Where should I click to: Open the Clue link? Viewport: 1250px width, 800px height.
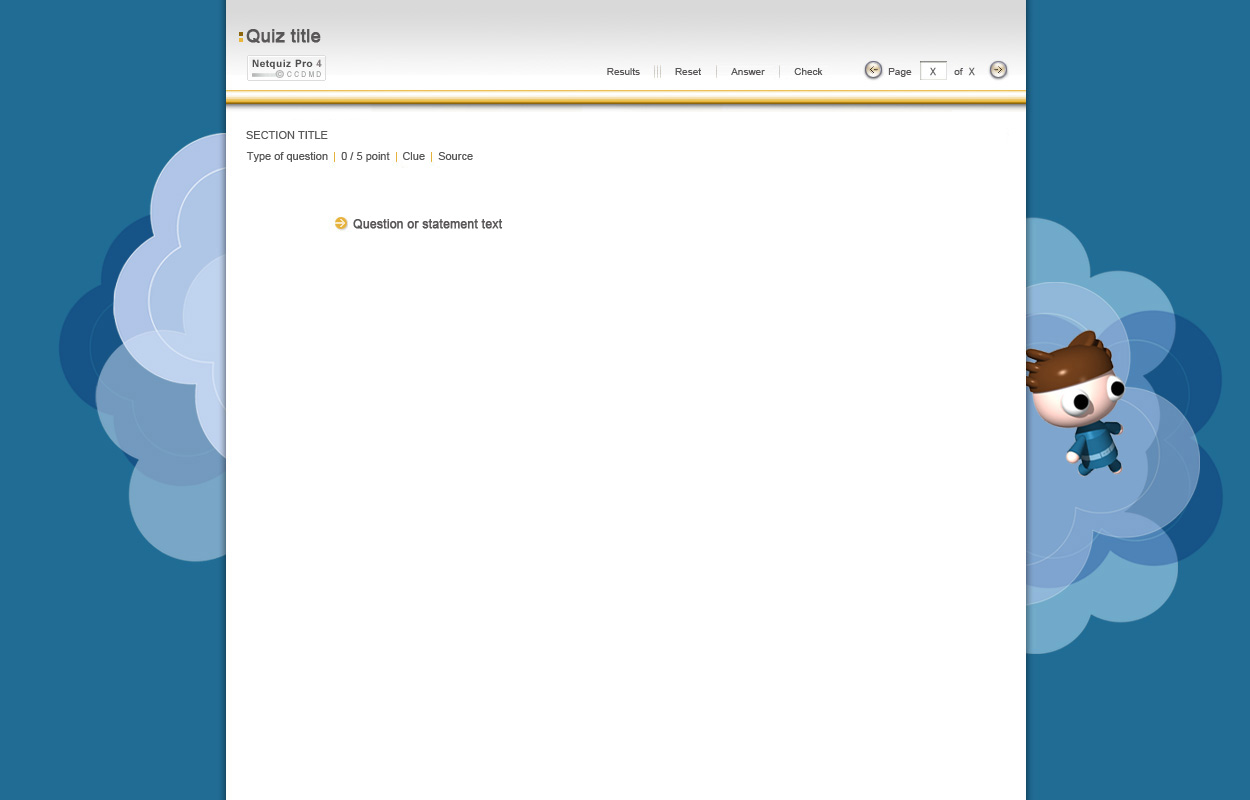click(413, 157)
